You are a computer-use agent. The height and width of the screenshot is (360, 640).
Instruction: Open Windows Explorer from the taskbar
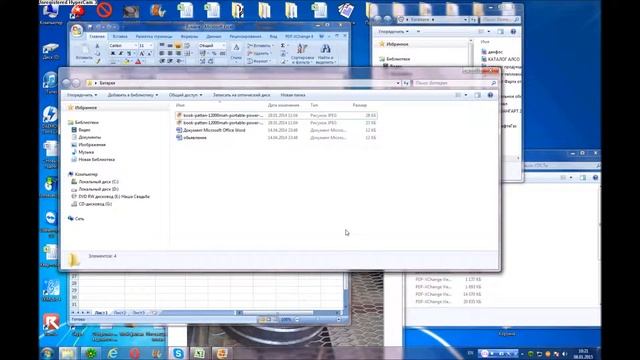(x=68, y=353)
